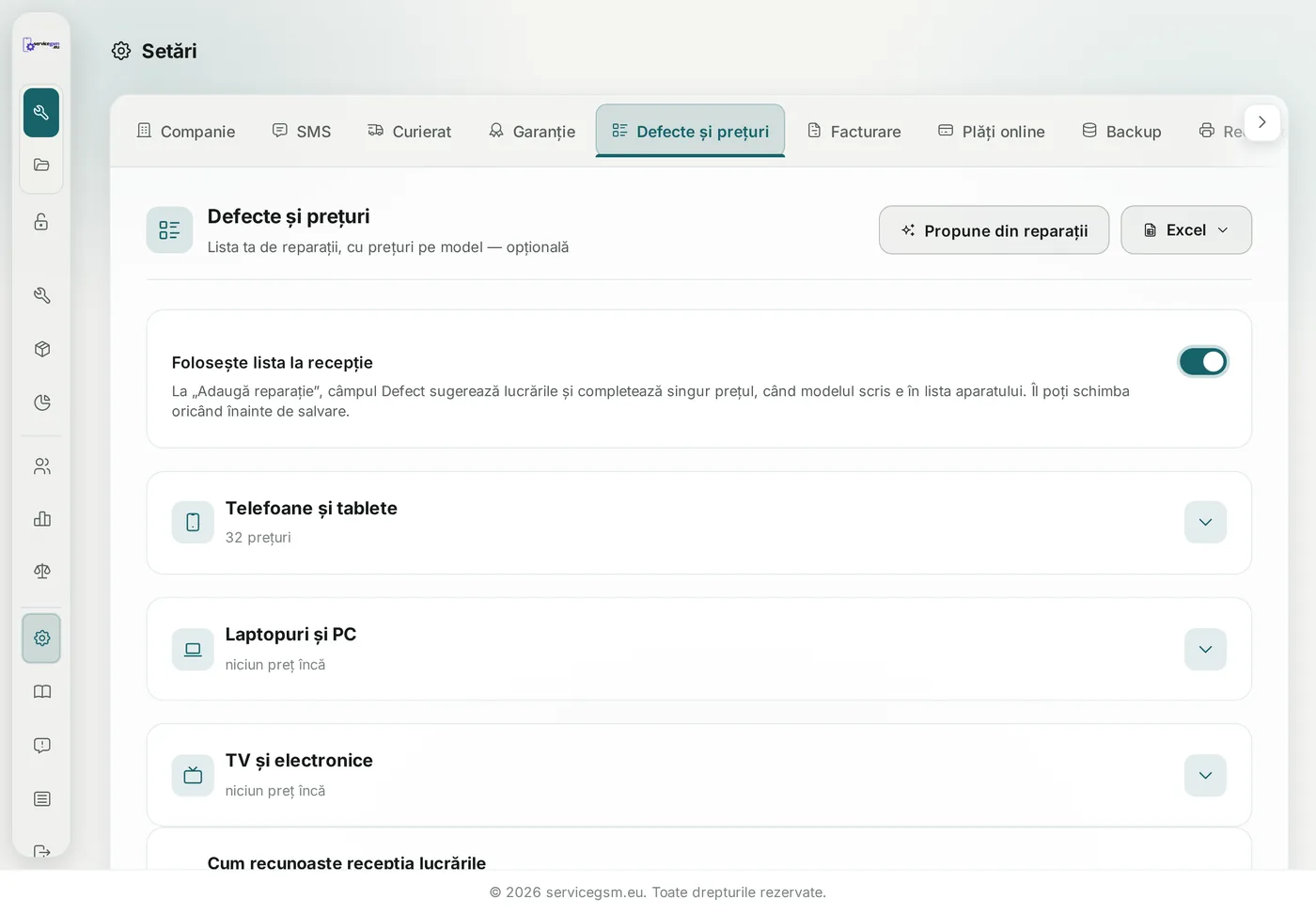The image size is (1316, 915).
Task: Click the footer copyright text servicegsm.eu
Action: click(x=658, y=892)
